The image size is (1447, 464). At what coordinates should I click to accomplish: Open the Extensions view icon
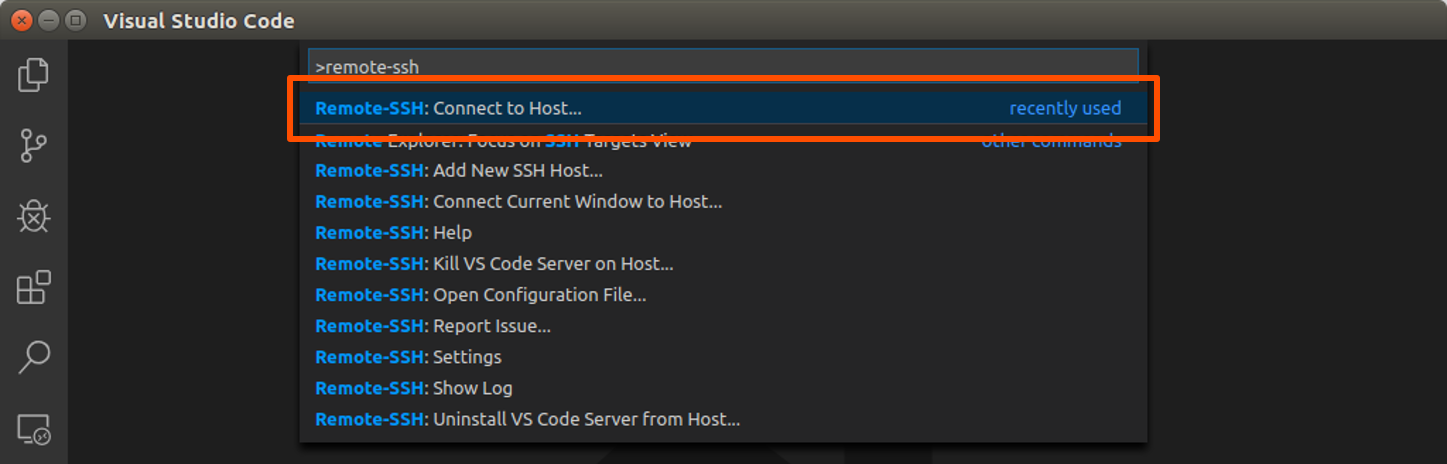pyautogui.click(x=33, y=287)
